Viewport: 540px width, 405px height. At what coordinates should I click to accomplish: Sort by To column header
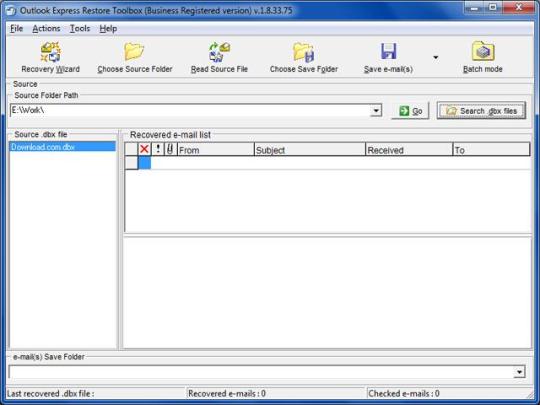pos(491,150)
